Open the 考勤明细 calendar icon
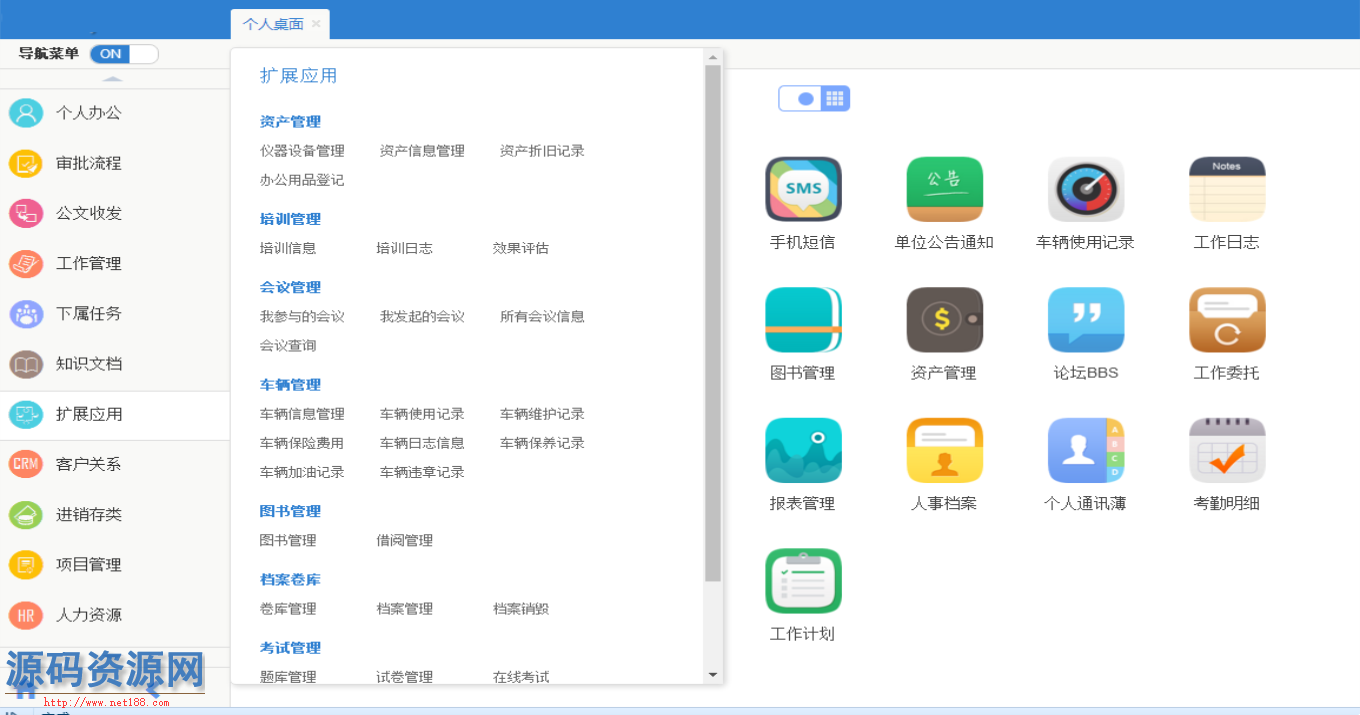Screen dimensions: 1360x715 [x=1226, y=450]
